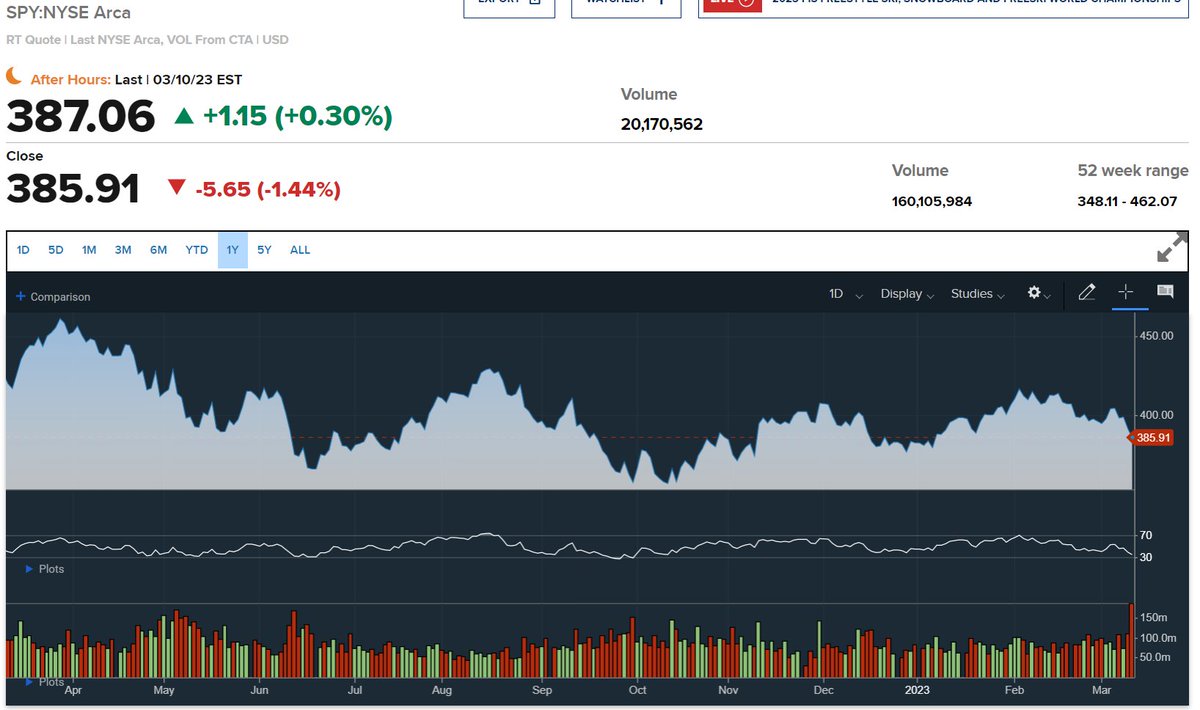Toggle the chart events flag icon
The image size is (1200, 710).
[1165, 292]
